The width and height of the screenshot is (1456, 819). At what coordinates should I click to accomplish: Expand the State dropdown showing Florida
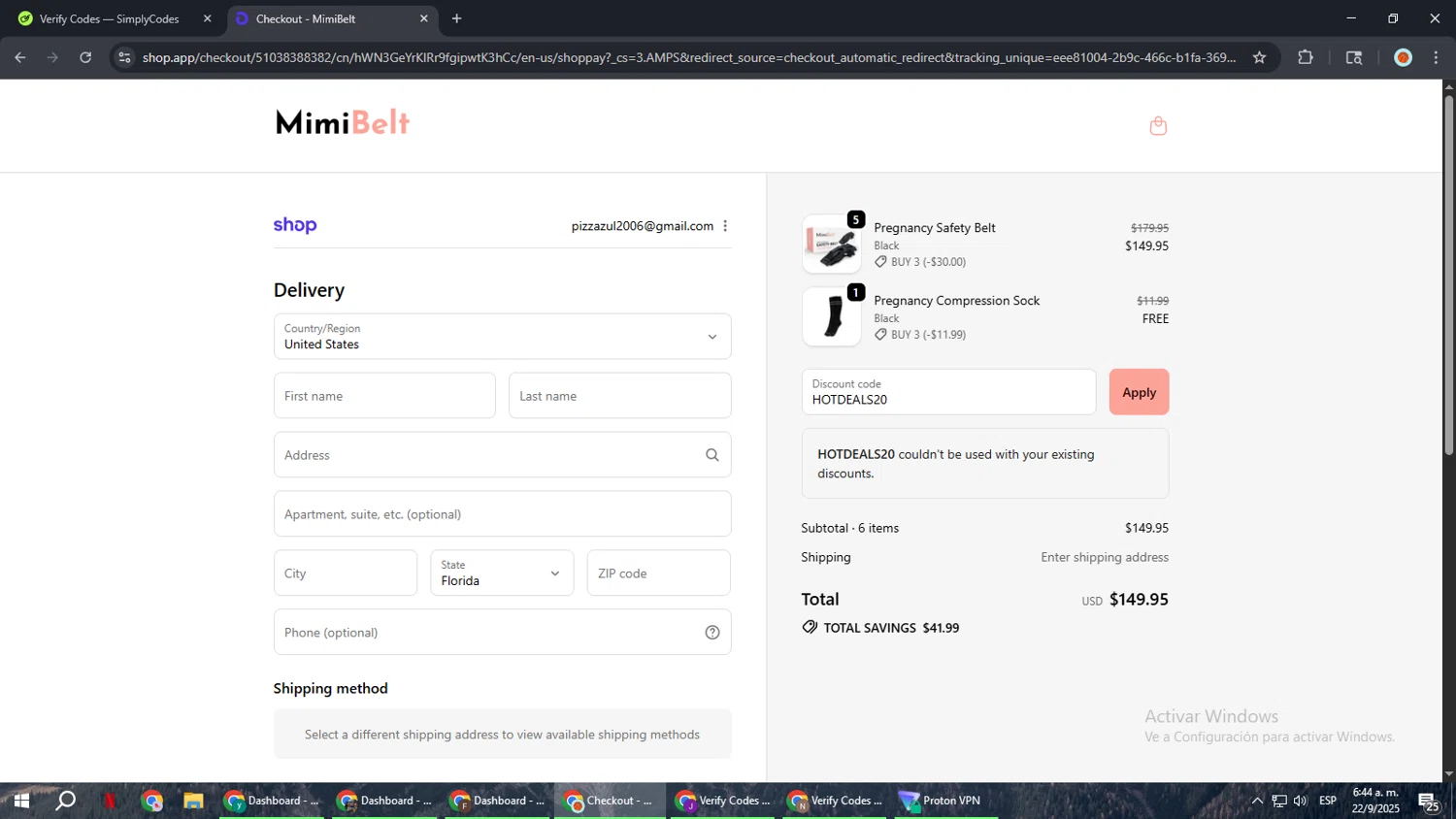click(502, 573)
